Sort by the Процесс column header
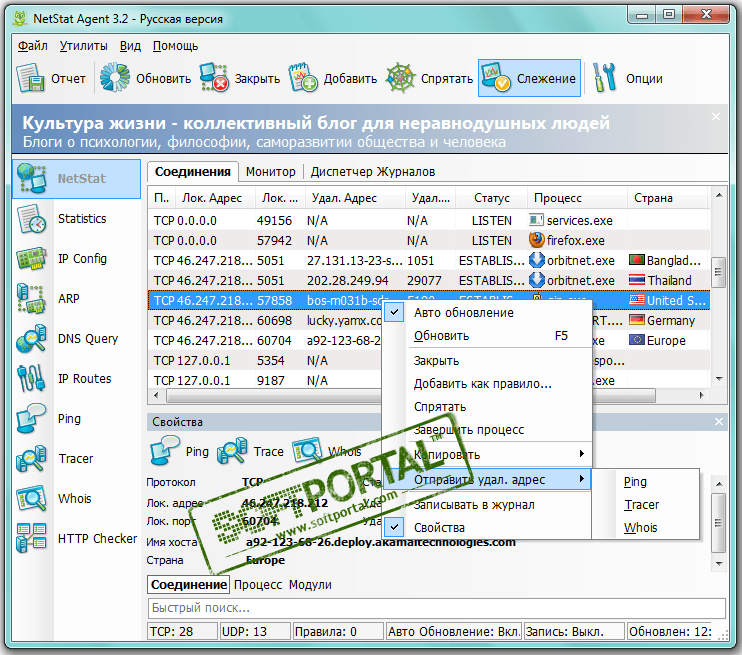This screenshot has height=655, width=742. point(577,198)
